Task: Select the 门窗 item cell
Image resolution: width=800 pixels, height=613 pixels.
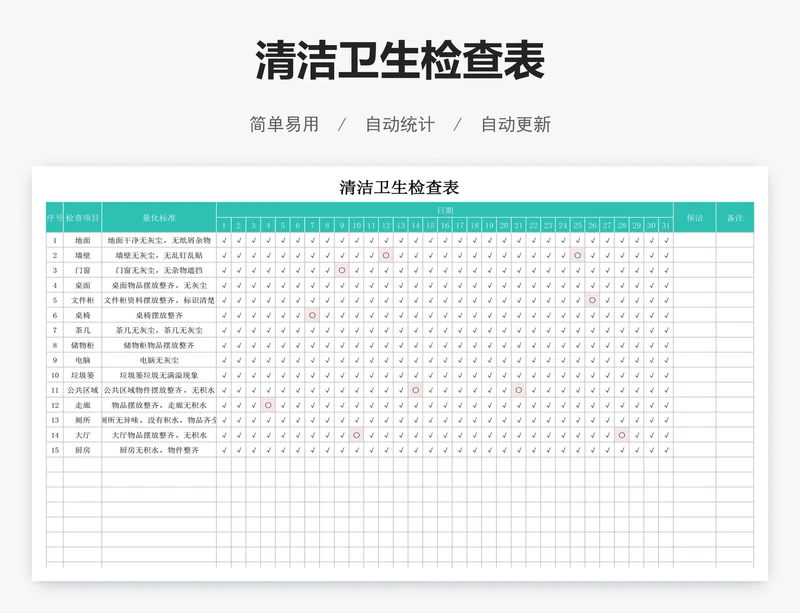Action: click(x=83, y=270)
